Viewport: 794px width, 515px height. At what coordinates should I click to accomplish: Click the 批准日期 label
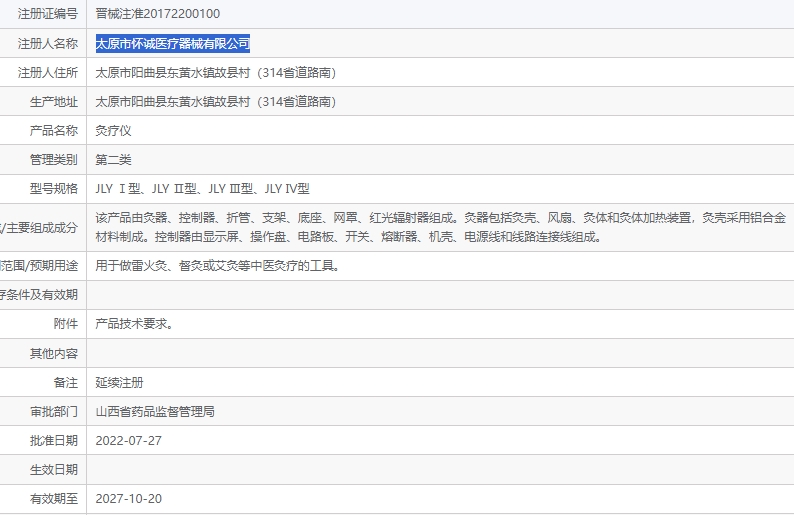pyautogui.click(x=54, y=441)
